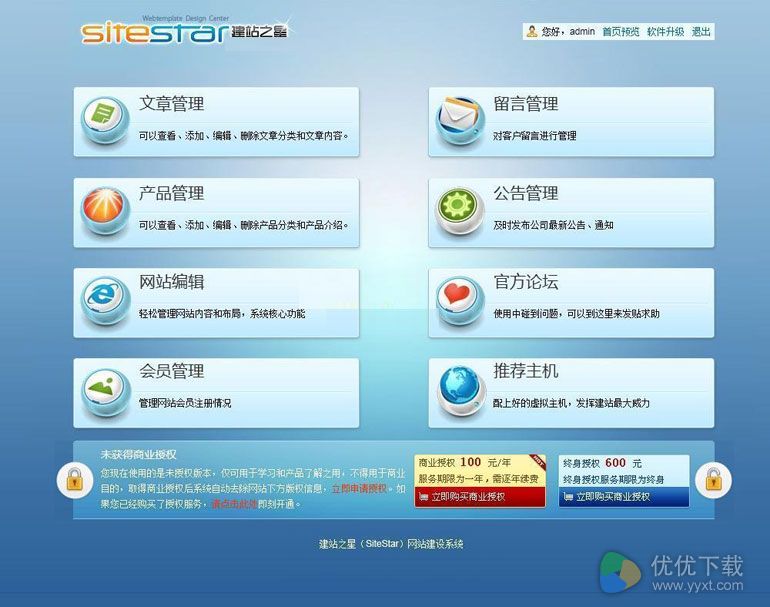Open the 网站编辑 heading
Image resolution: width=770 pixels, height=607 pixels.
pyautogui.click(x=171, y=282)
